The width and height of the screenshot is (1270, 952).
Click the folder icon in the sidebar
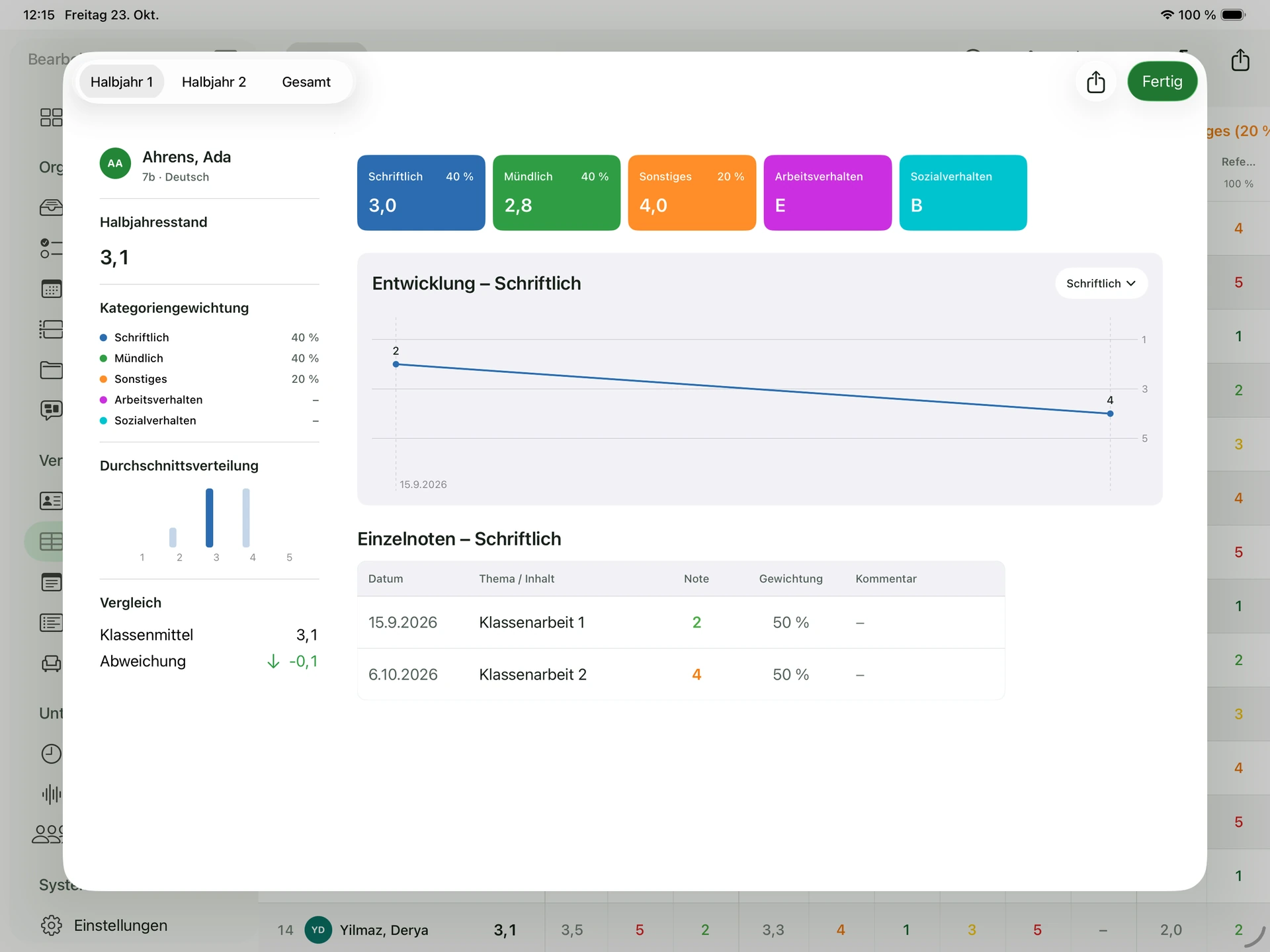[52, 370]
